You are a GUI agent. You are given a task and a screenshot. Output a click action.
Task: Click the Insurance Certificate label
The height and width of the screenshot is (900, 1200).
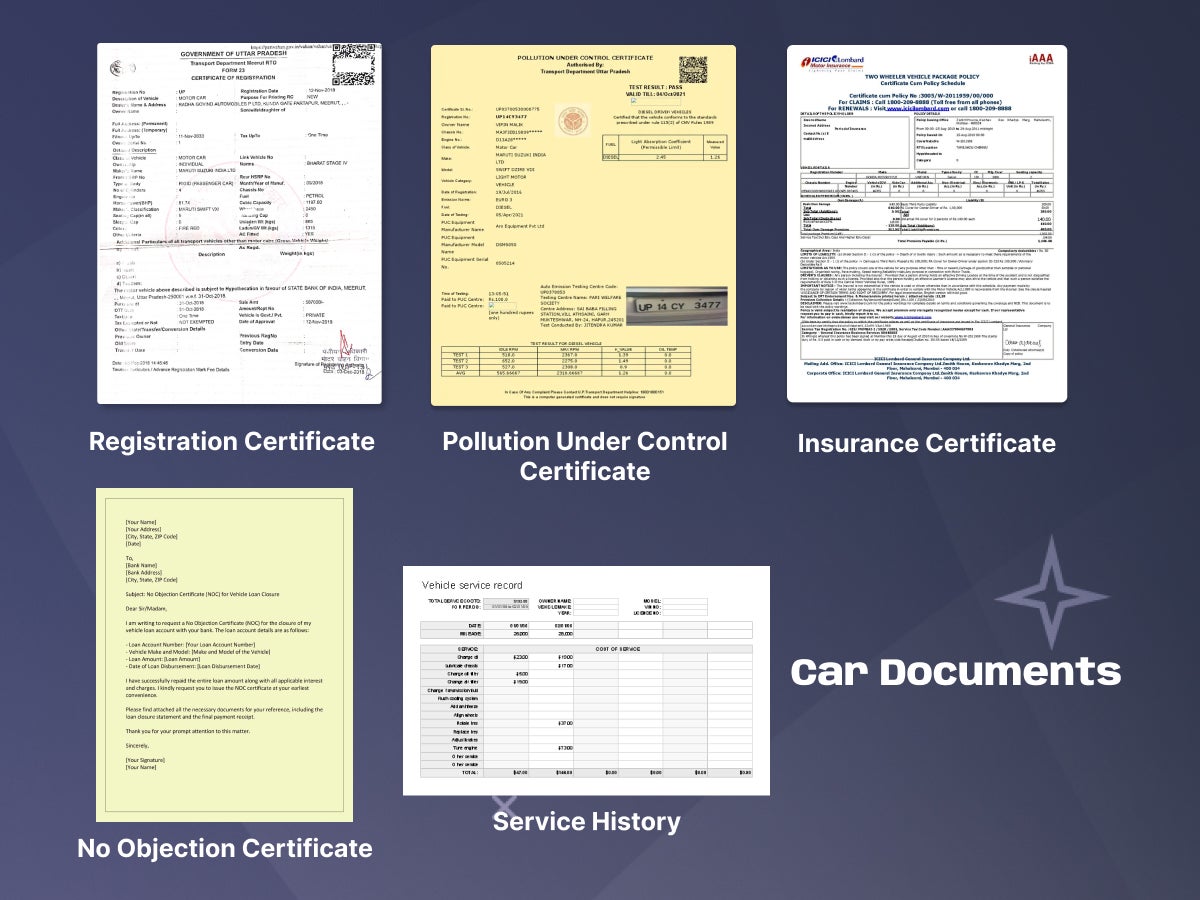[x=926, y=444]
